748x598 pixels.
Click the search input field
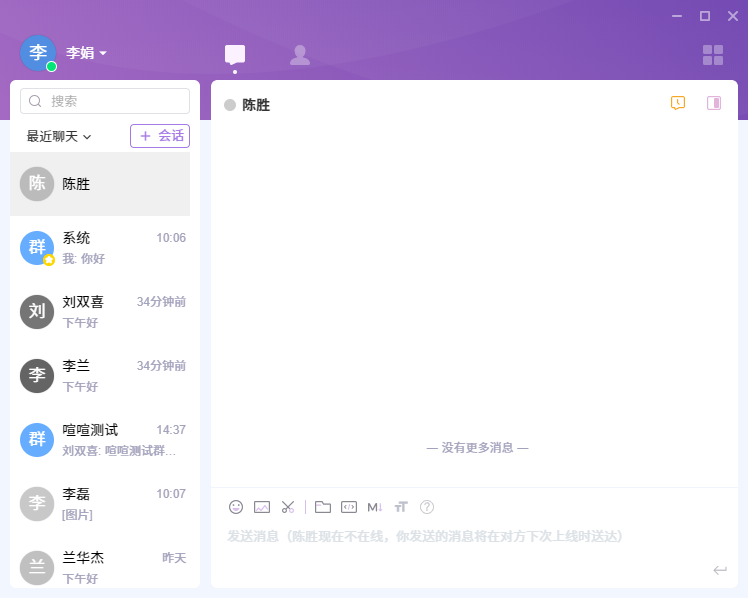[x=105, y=101]
